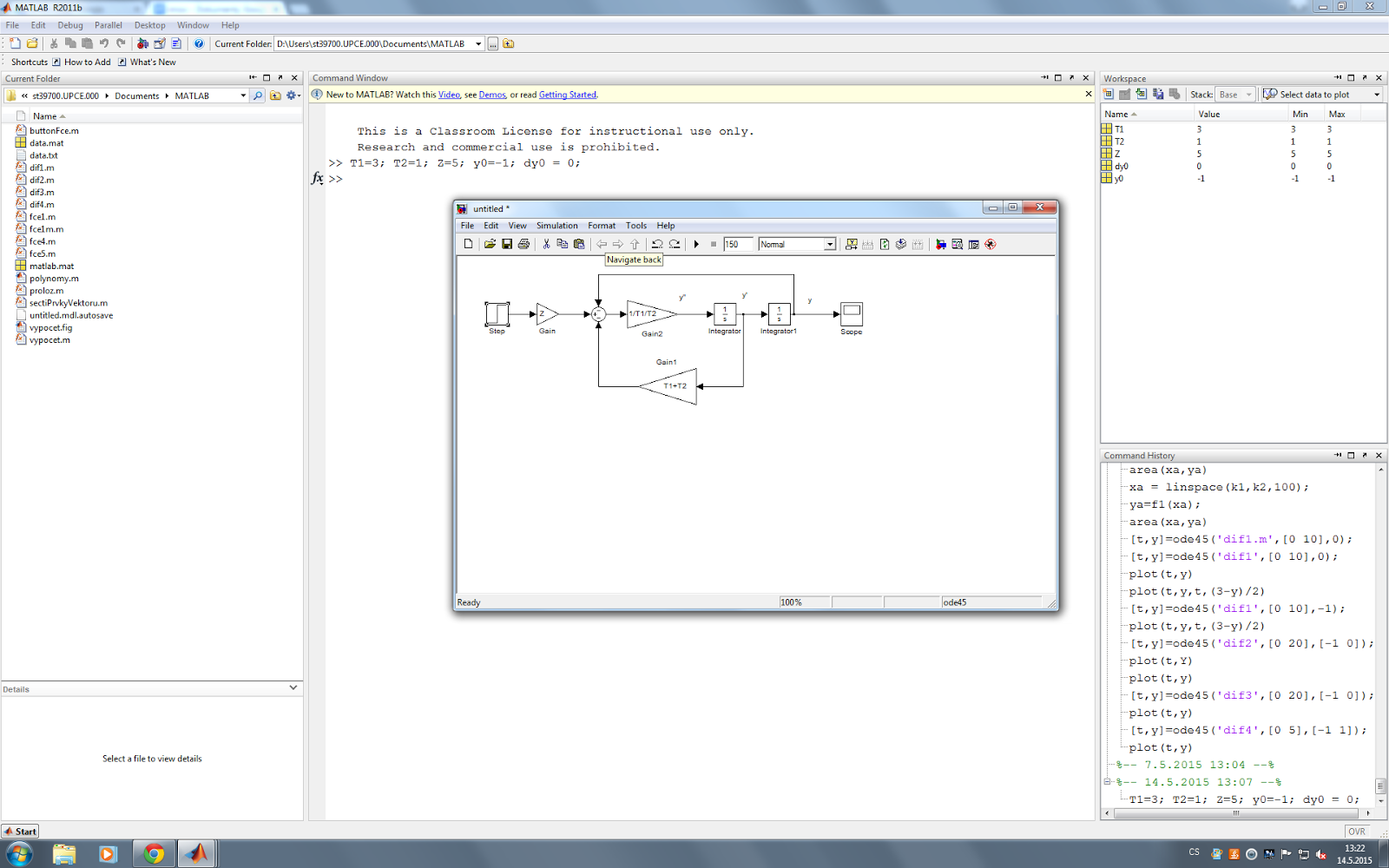Start simulation with play button
This screenshot has height=868, width=1389.
point(696,244)
